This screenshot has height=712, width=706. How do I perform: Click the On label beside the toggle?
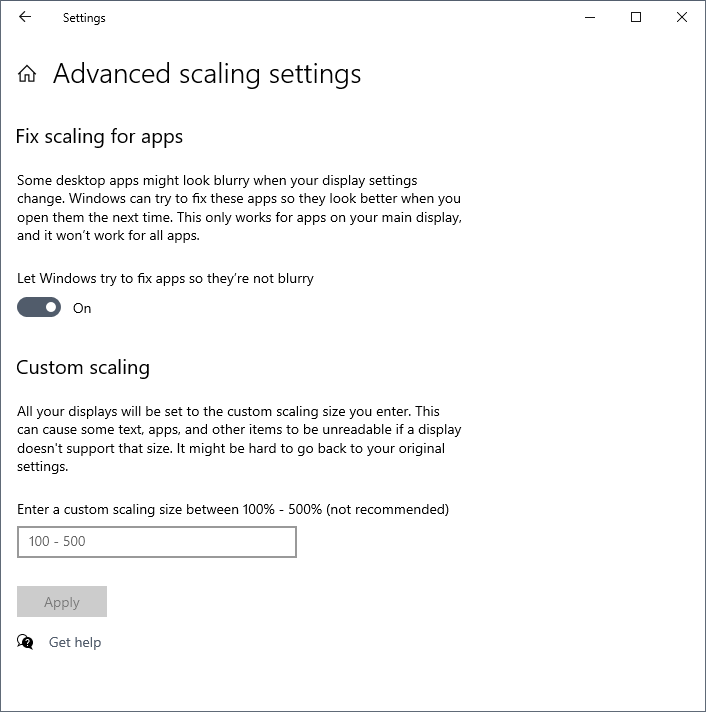click(x=82, y=308)
